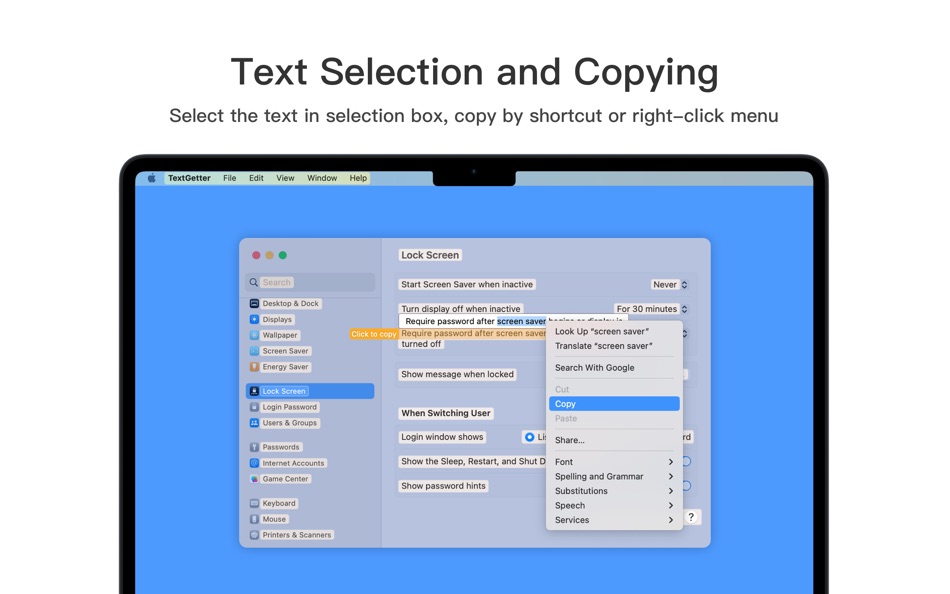This screenshot has height=594, width=950.
Task: Click Start Screen Saver when inactive label
Action: [467, 284]
